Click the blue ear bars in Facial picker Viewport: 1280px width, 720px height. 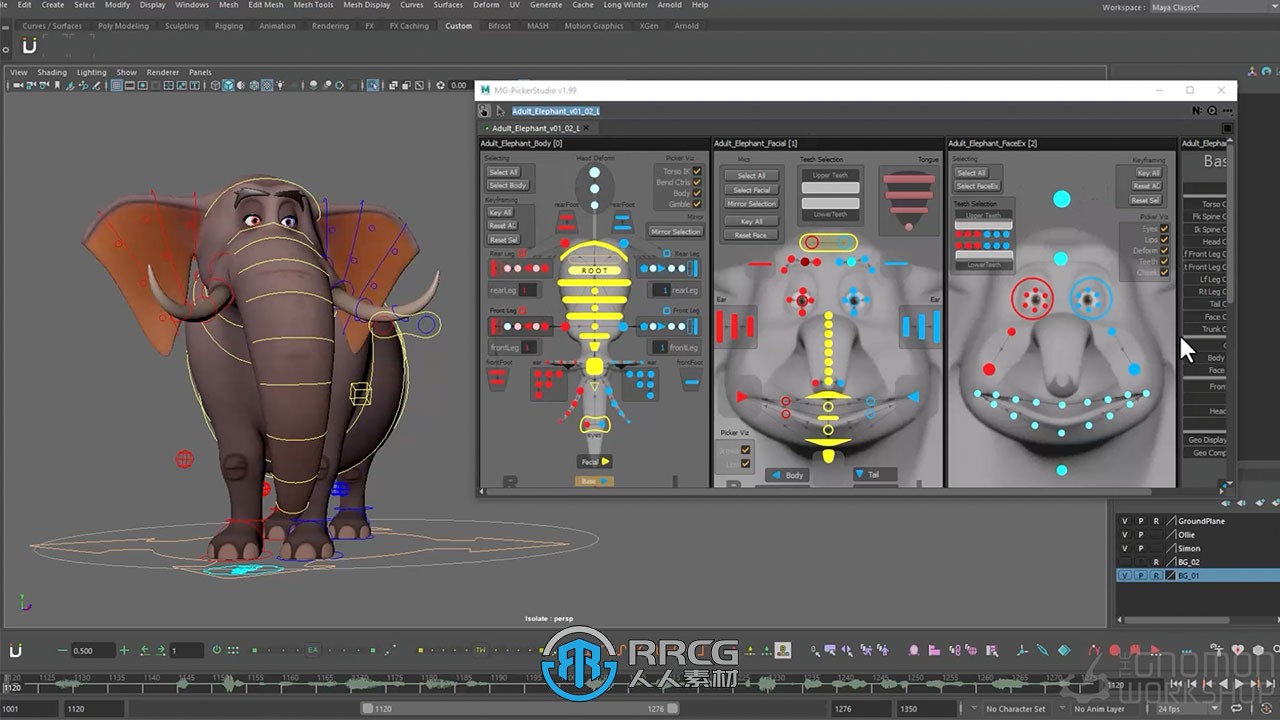point(921,326)
